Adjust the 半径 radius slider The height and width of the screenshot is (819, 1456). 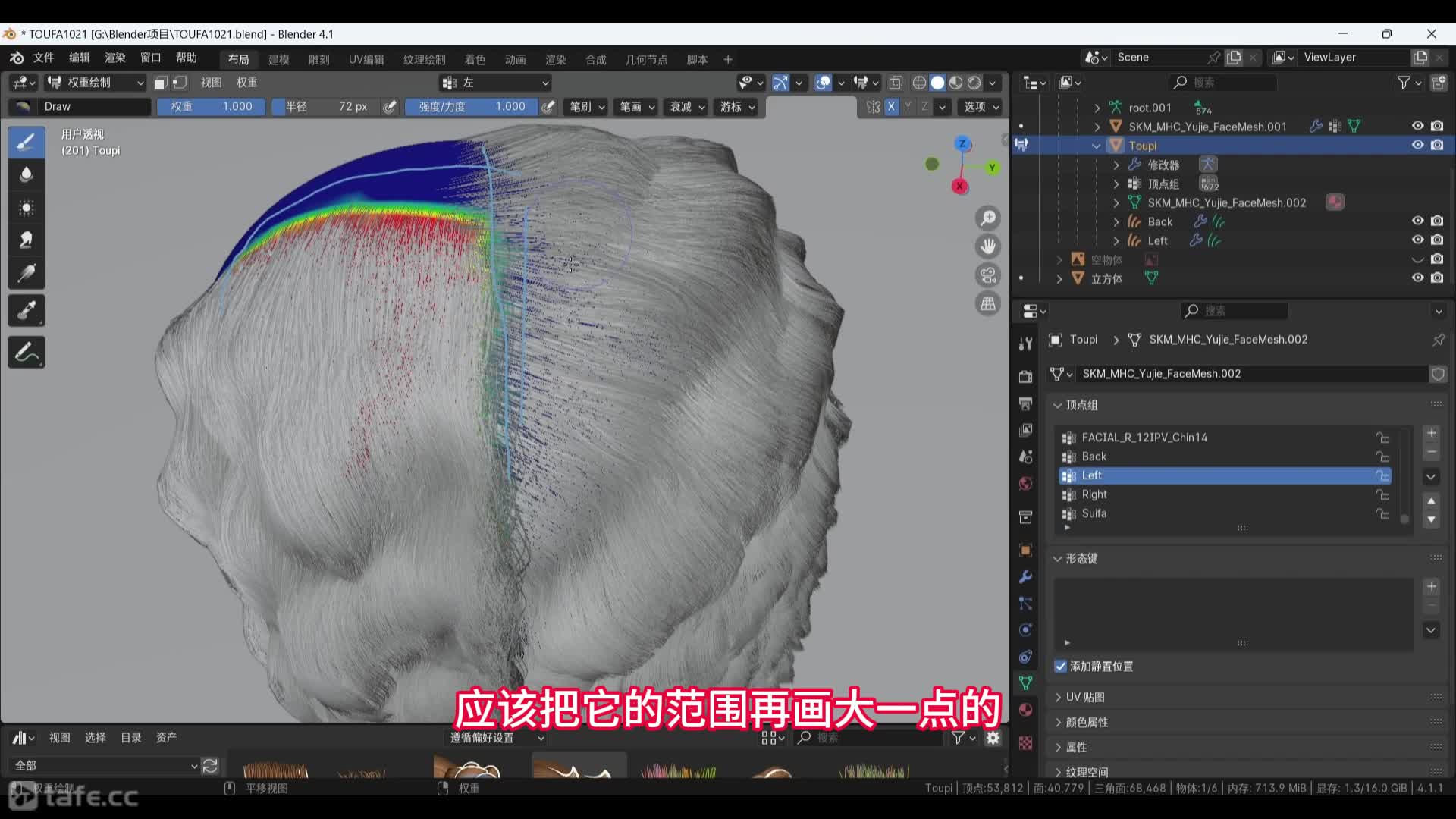coord(328,107)
